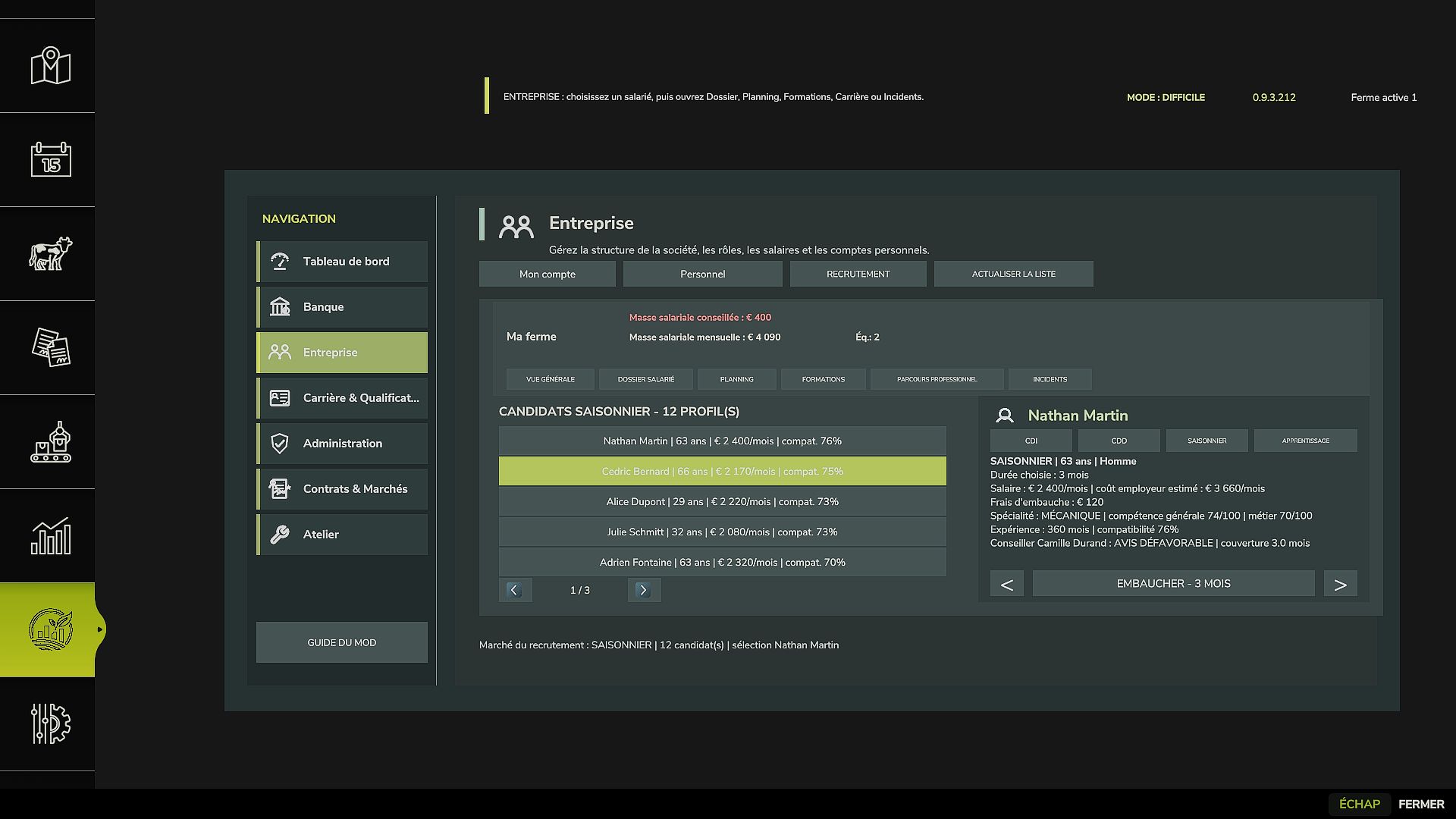Screen dimensions: 1456x819
Task: Select candidate Alice Dupont row
Action: click(x=723, y=501)
